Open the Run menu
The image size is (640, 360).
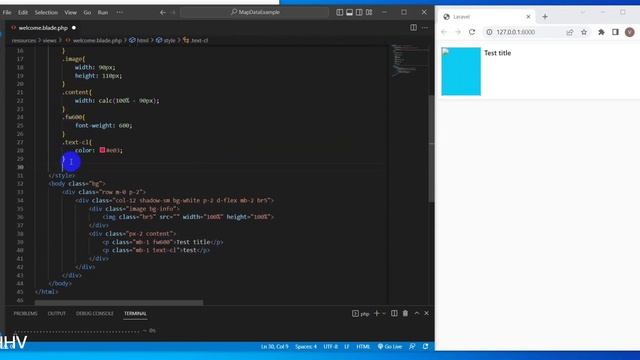click(x=103, y=12)
